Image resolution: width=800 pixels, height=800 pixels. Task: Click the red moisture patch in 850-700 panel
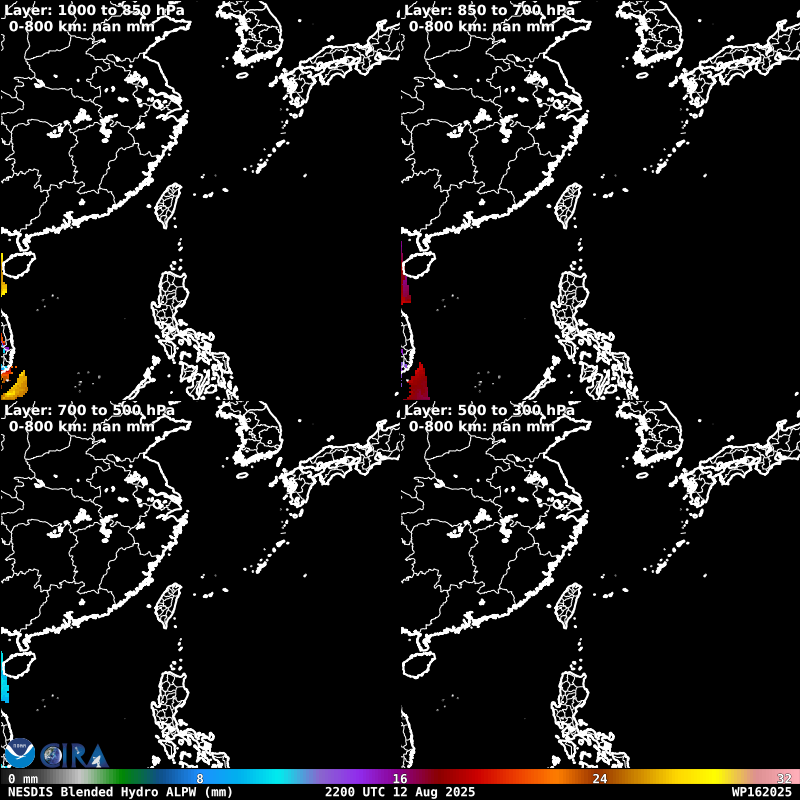[x=418, y=383]
